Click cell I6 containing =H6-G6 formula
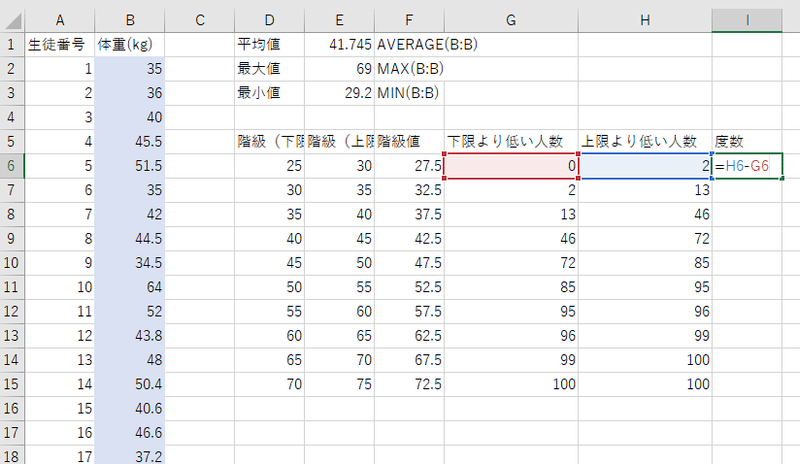This screenshot has width=800, height=464. [747, 166]
